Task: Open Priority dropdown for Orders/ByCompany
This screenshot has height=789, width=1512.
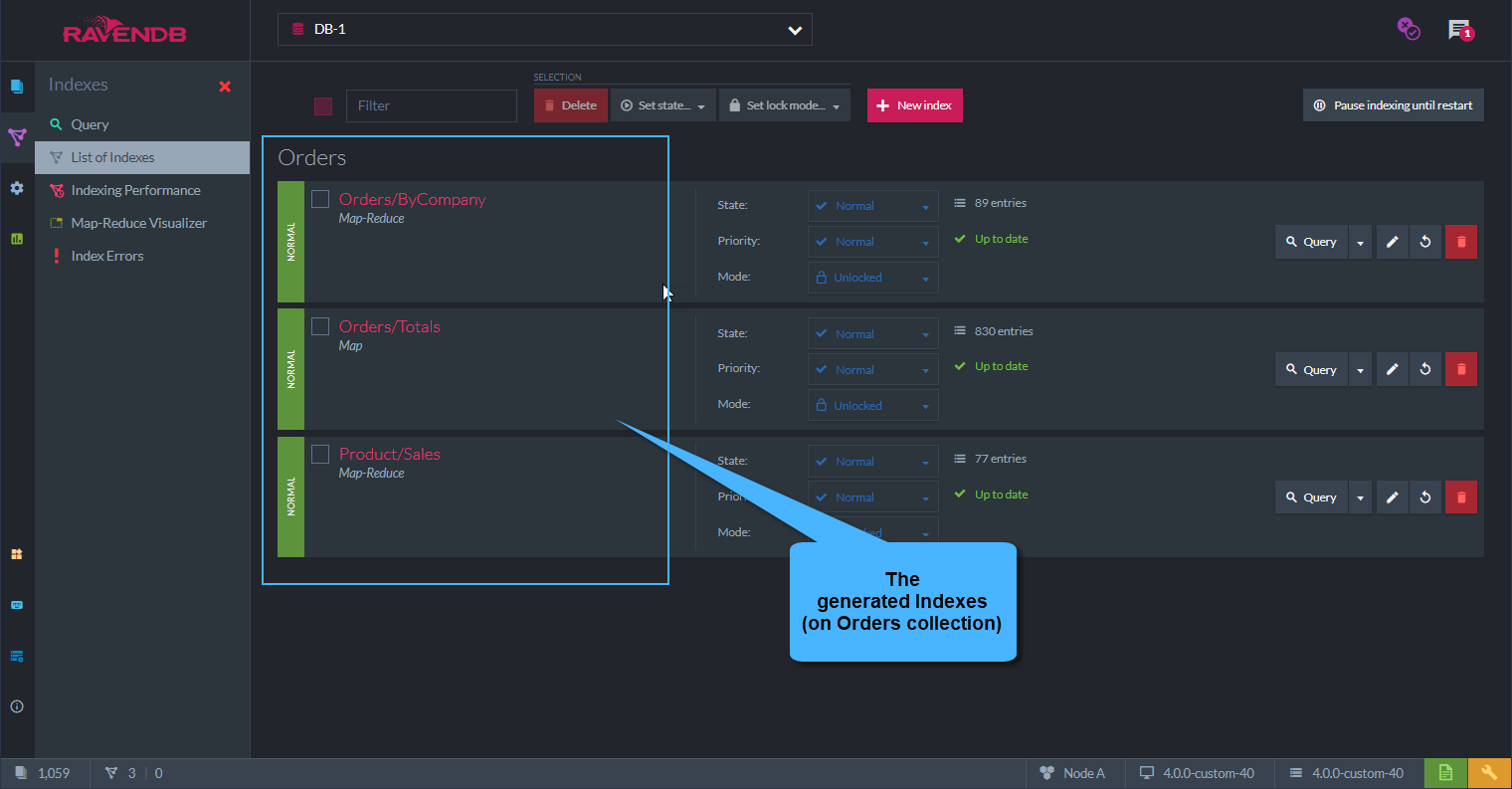Action: click(x=872, y=242)
